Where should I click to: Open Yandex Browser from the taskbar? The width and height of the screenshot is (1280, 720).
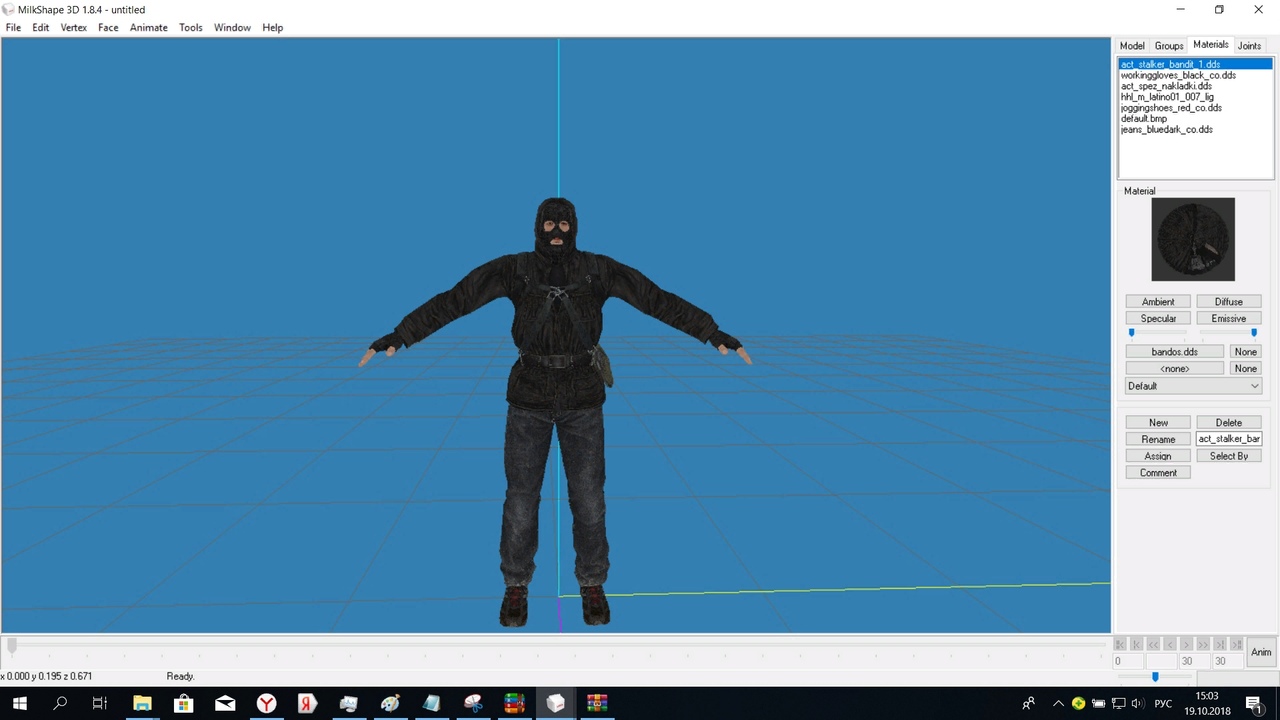point(266,703)
